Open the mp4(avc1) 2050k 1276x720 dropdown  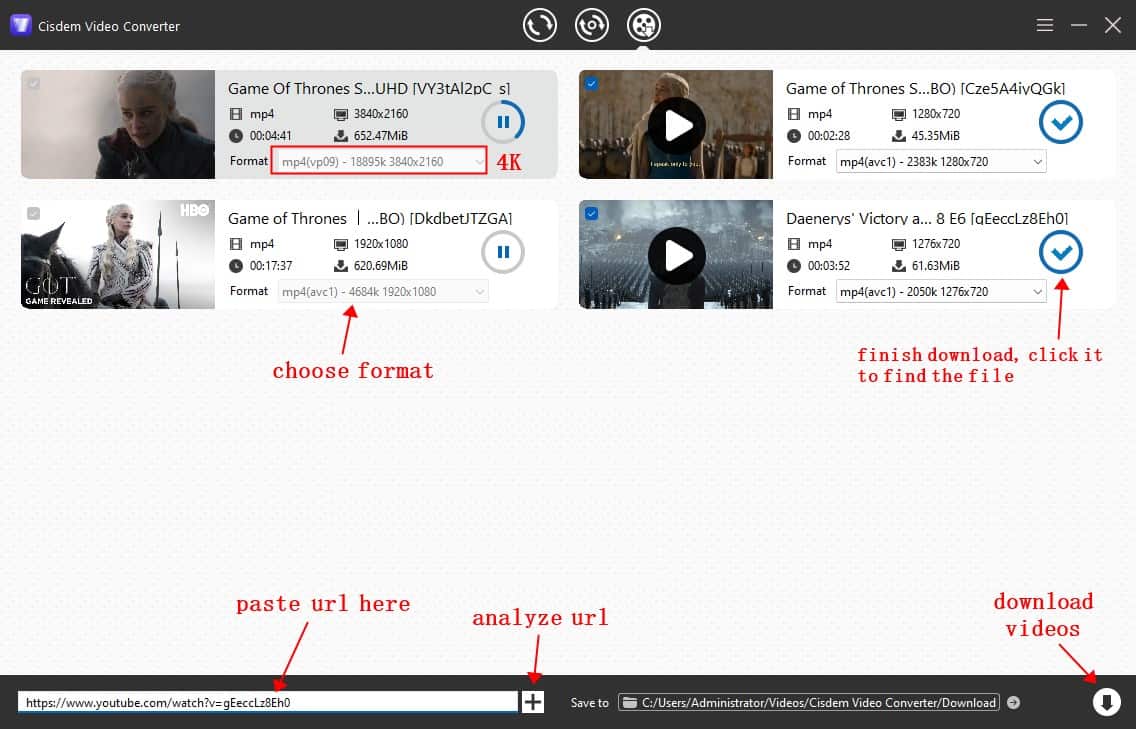(x=940, y=291)
